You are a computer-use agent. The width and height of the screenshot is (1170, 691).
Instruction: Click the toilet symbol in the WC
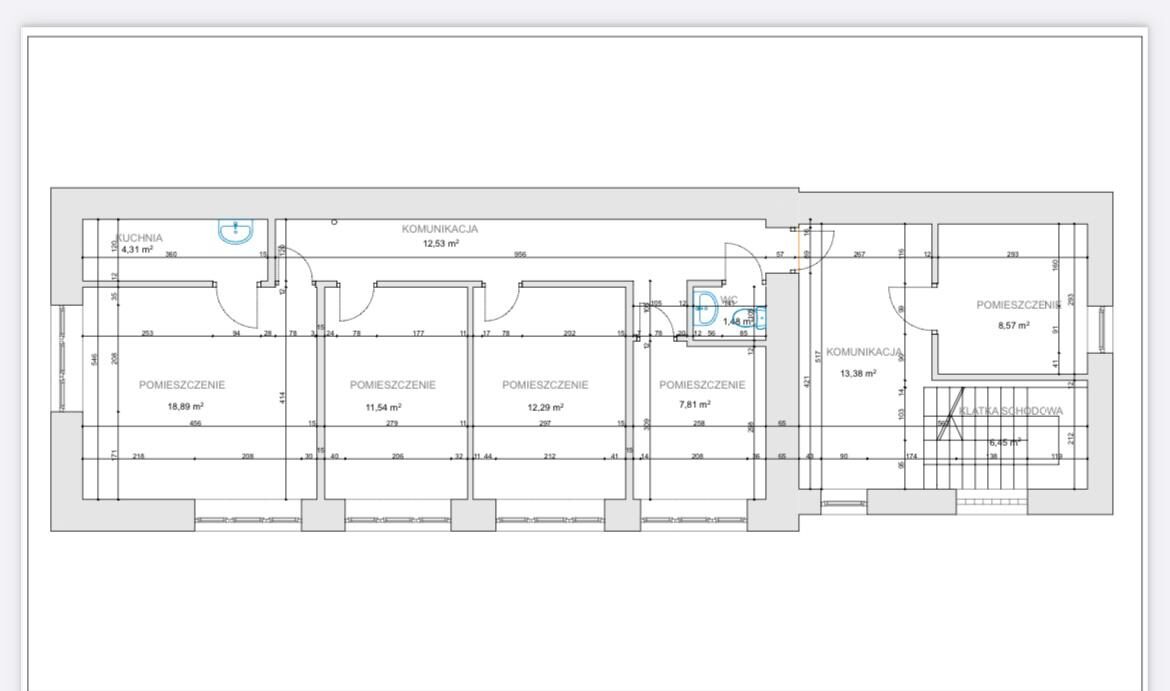coord(751,318)
